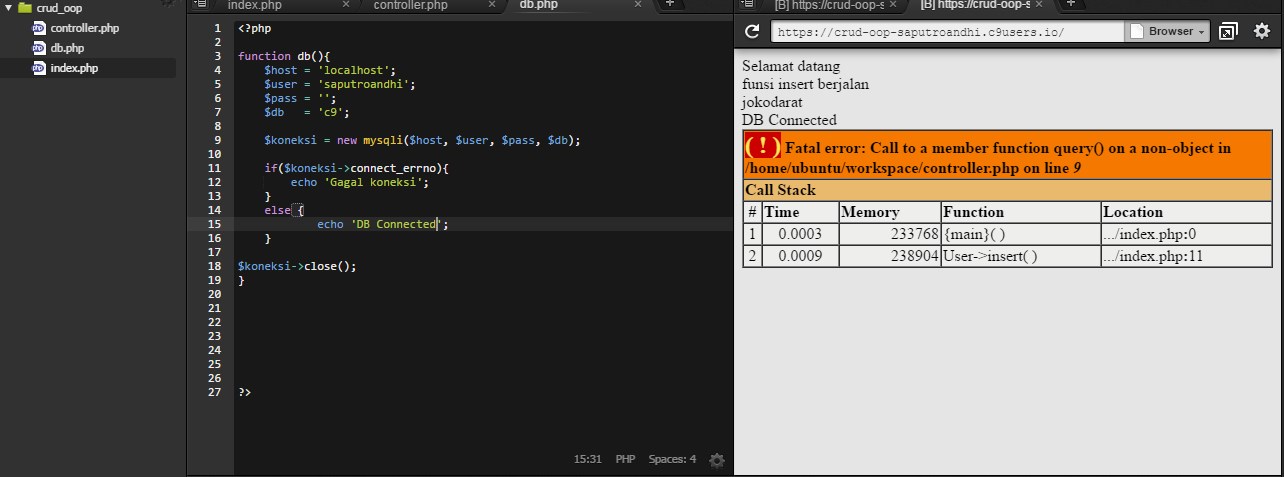Add a new tab in the preview pane
The image size is (1284, 477).
(1070, 4)
